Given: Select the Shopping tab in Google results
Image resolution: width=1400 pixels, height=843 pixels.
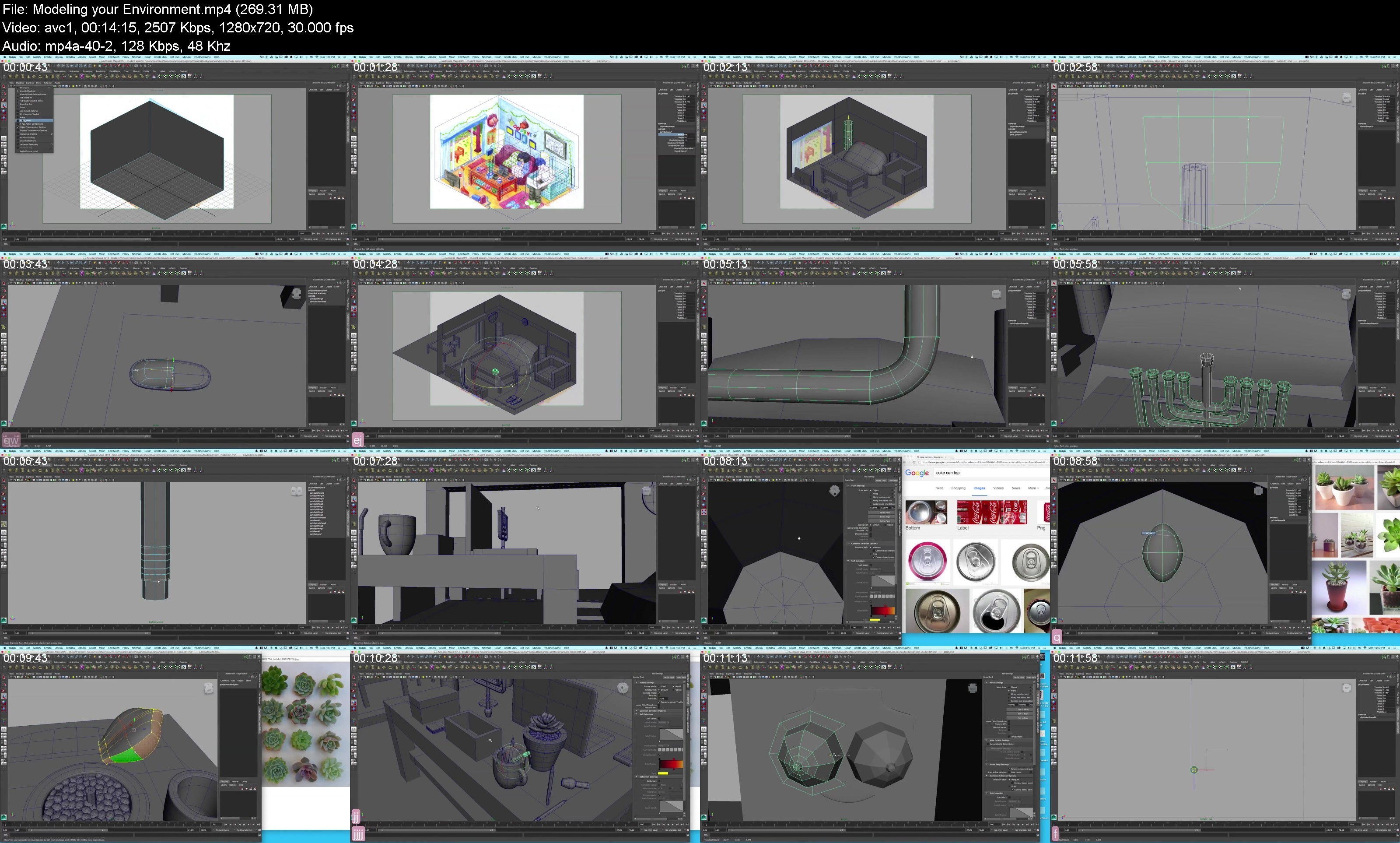Looking at the screenshot, I should pos(958,488).
